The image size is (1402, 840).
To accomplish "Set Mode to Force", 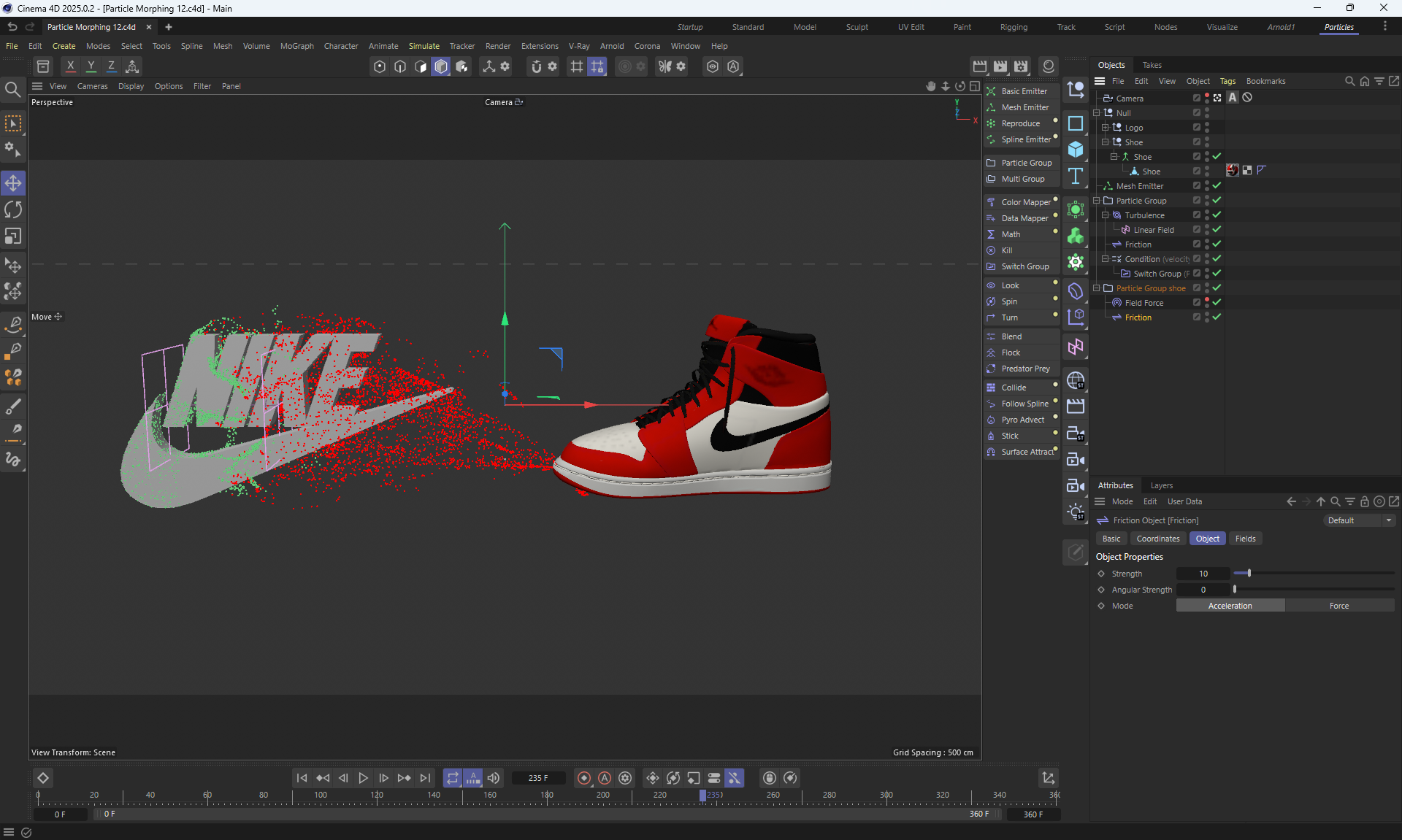I will [x=1338, y=606].
